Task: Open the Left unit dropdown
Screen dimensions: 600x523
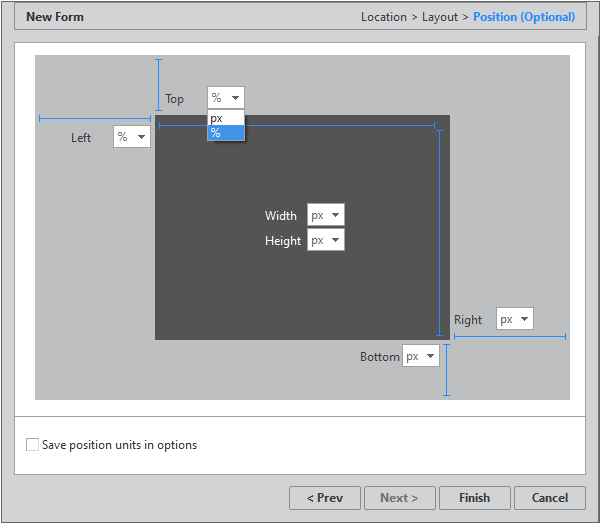Action: click(x=131, y=137)
